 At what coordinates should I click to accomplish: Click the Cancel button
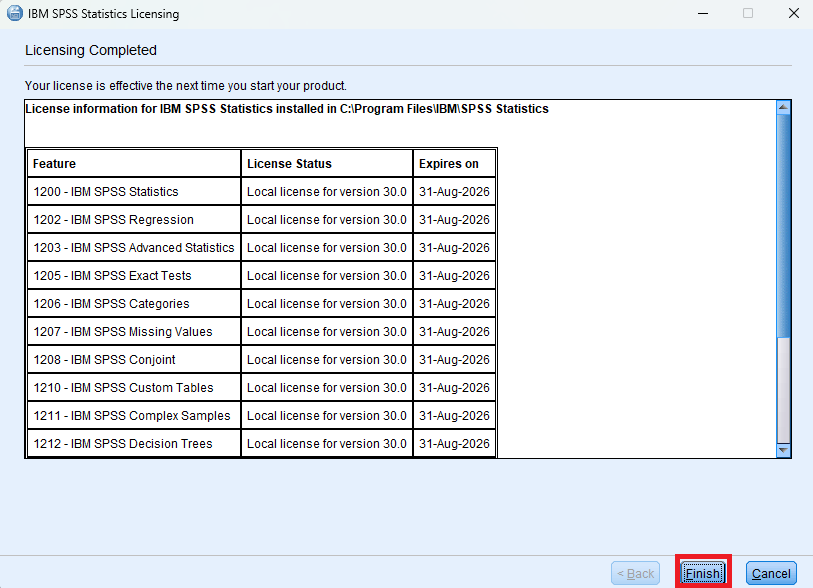[x=771, y=573]
